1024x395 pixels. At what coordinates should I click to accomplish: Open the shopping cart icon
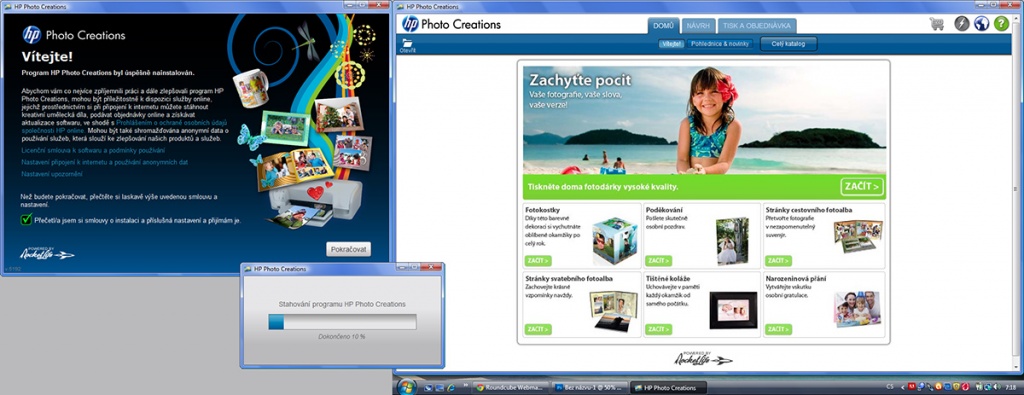coord(937,24)
